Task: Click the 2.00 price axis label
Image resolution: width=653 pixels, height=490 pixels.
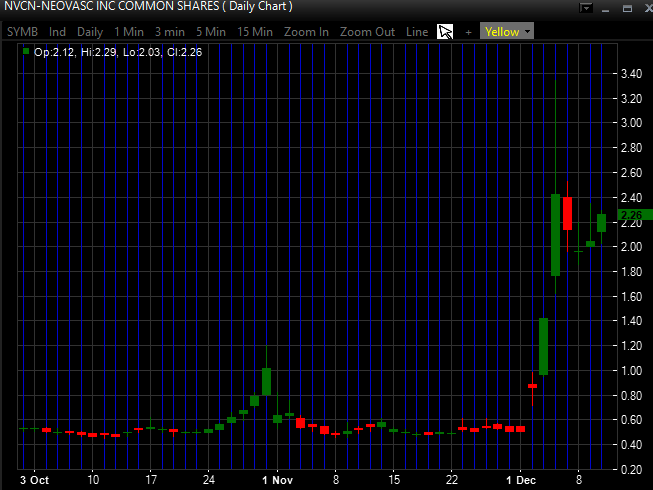Action: click(x=631, y=246)
